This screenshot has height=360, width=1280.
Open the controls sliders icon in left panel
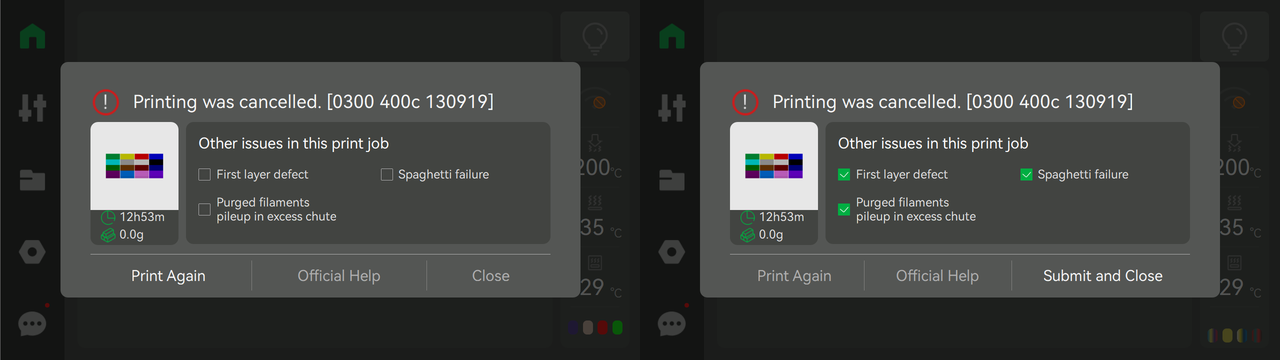[x=32, y=108]
